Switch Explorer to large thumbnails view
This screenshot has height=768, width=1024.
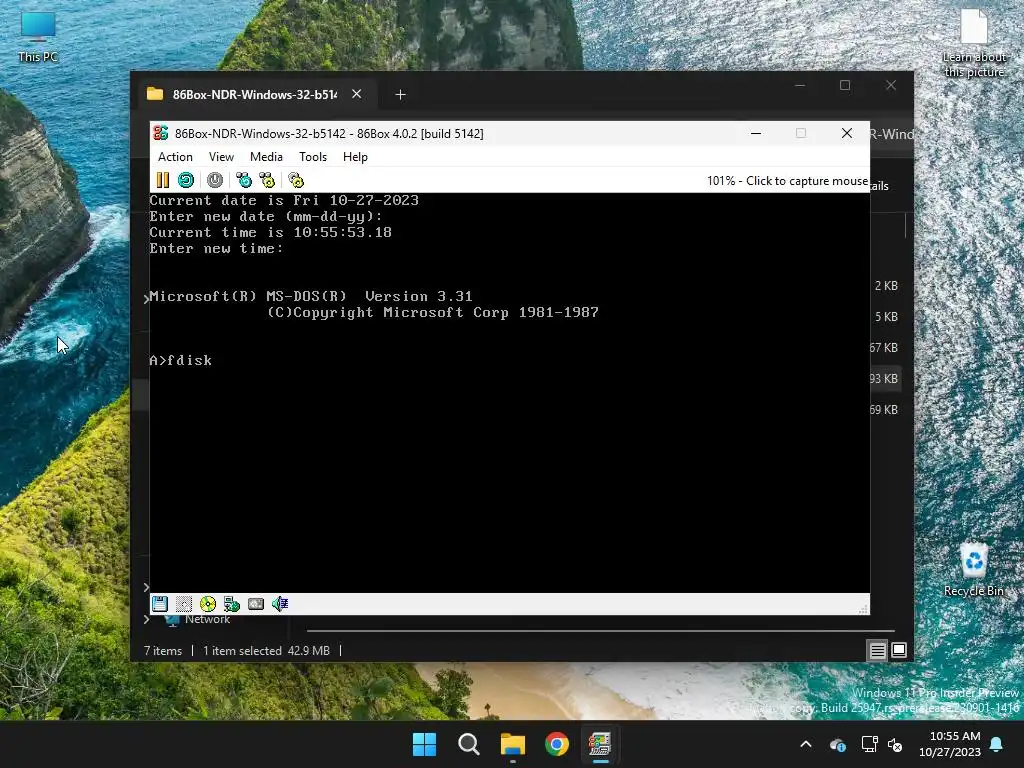(899, 650)
